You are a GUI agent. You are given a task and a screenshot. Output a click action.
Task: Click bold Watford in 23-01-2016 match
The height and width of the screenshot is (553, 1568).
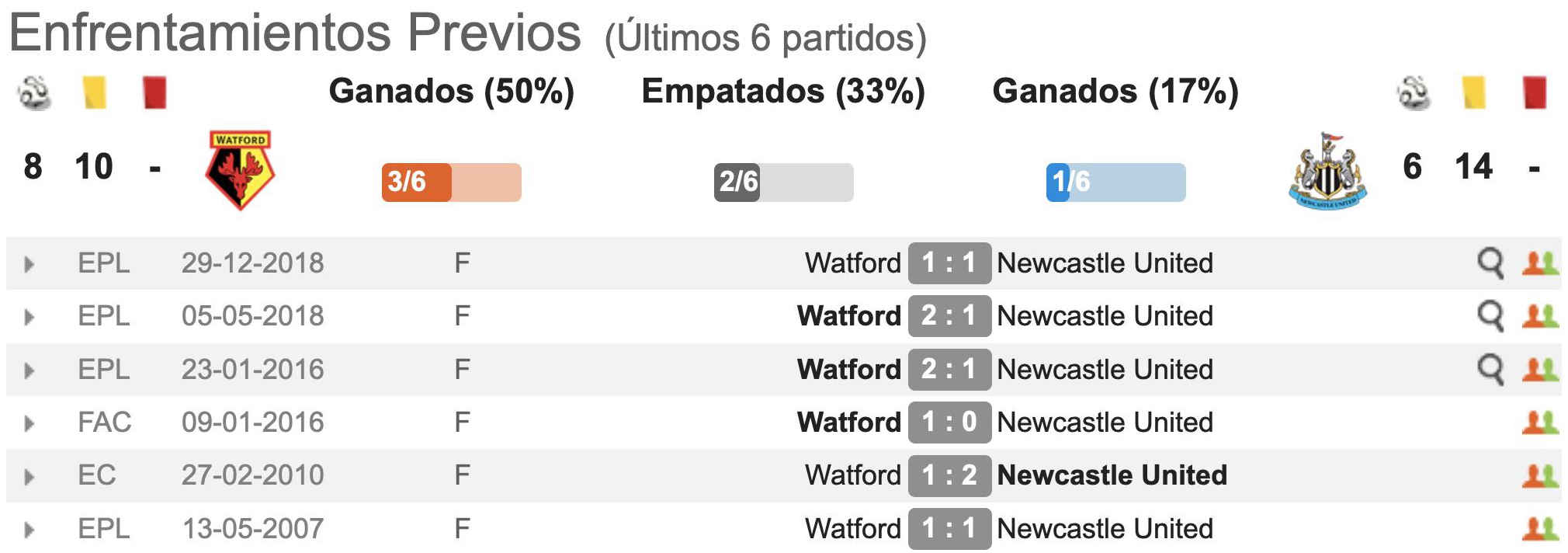coord(849,370)
